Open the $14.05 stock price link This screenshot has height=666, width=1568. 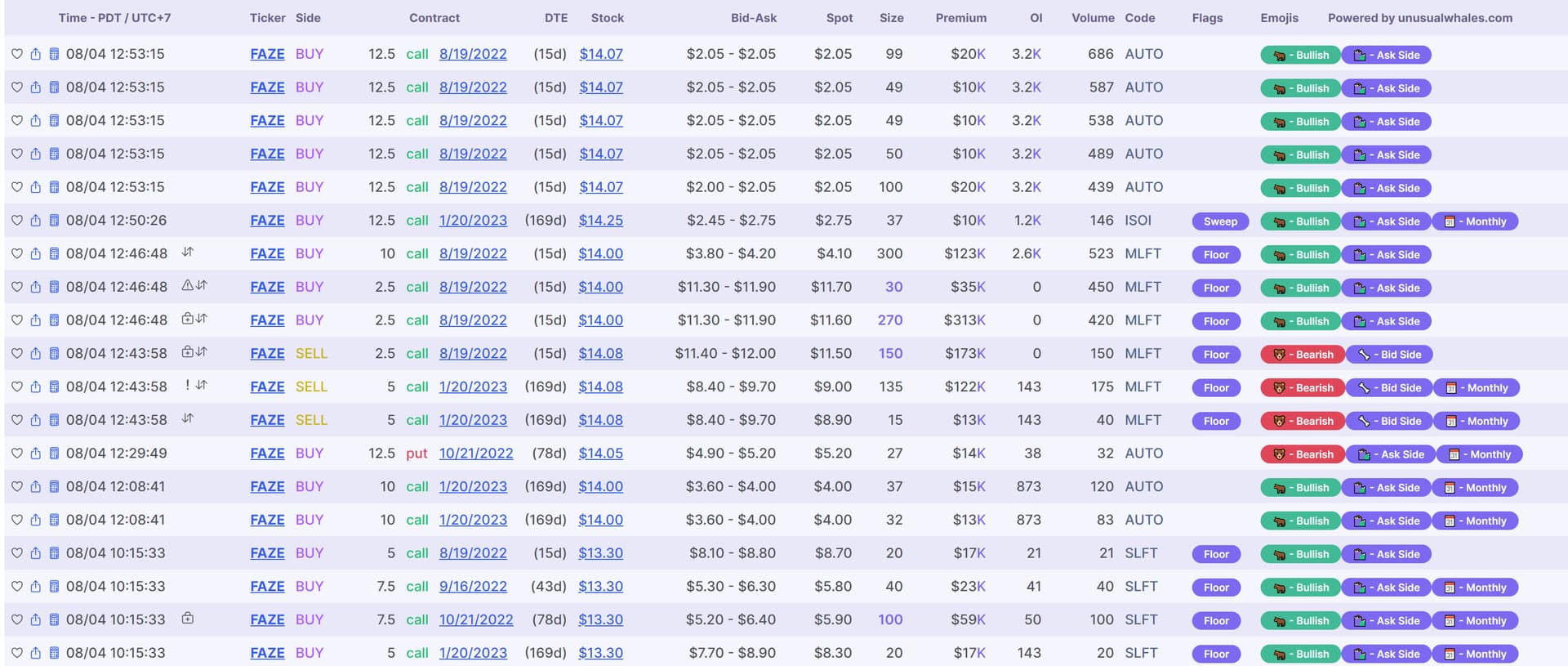601,454
